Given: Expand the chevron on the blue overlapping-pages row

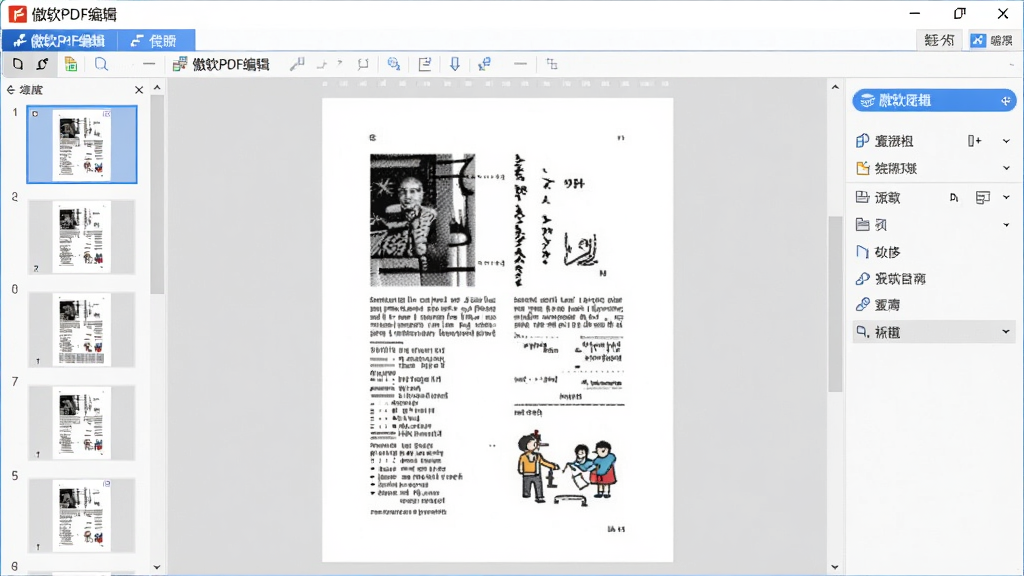Looking at the screenshot, I should coord(1006,141).
